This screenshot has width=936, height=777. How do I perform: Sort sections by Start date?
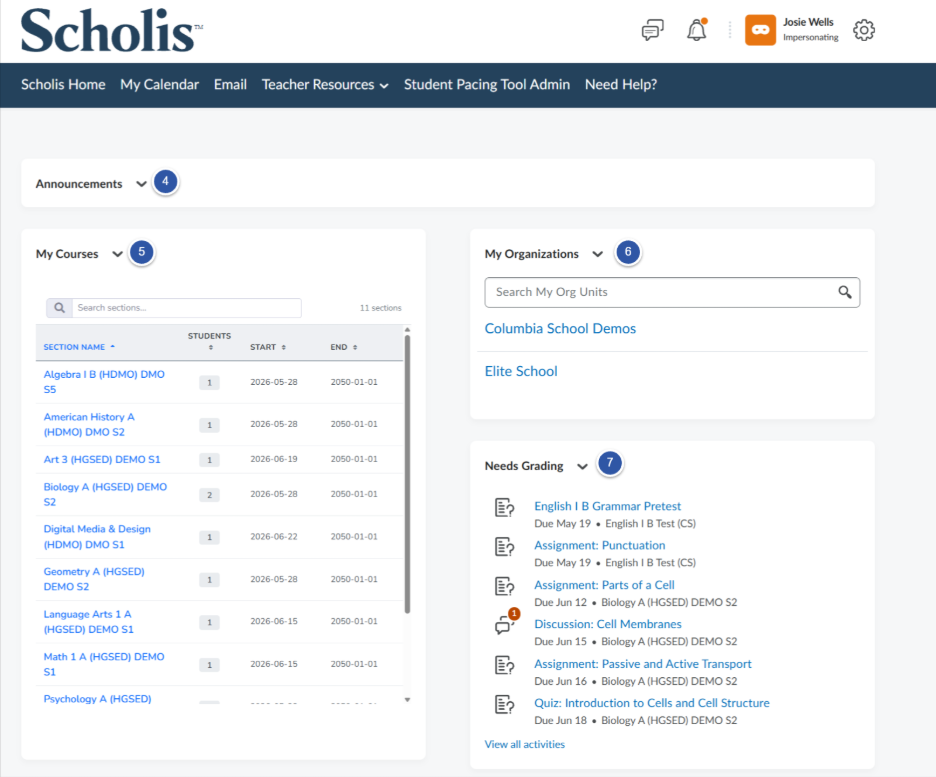(x=267, y=347)
